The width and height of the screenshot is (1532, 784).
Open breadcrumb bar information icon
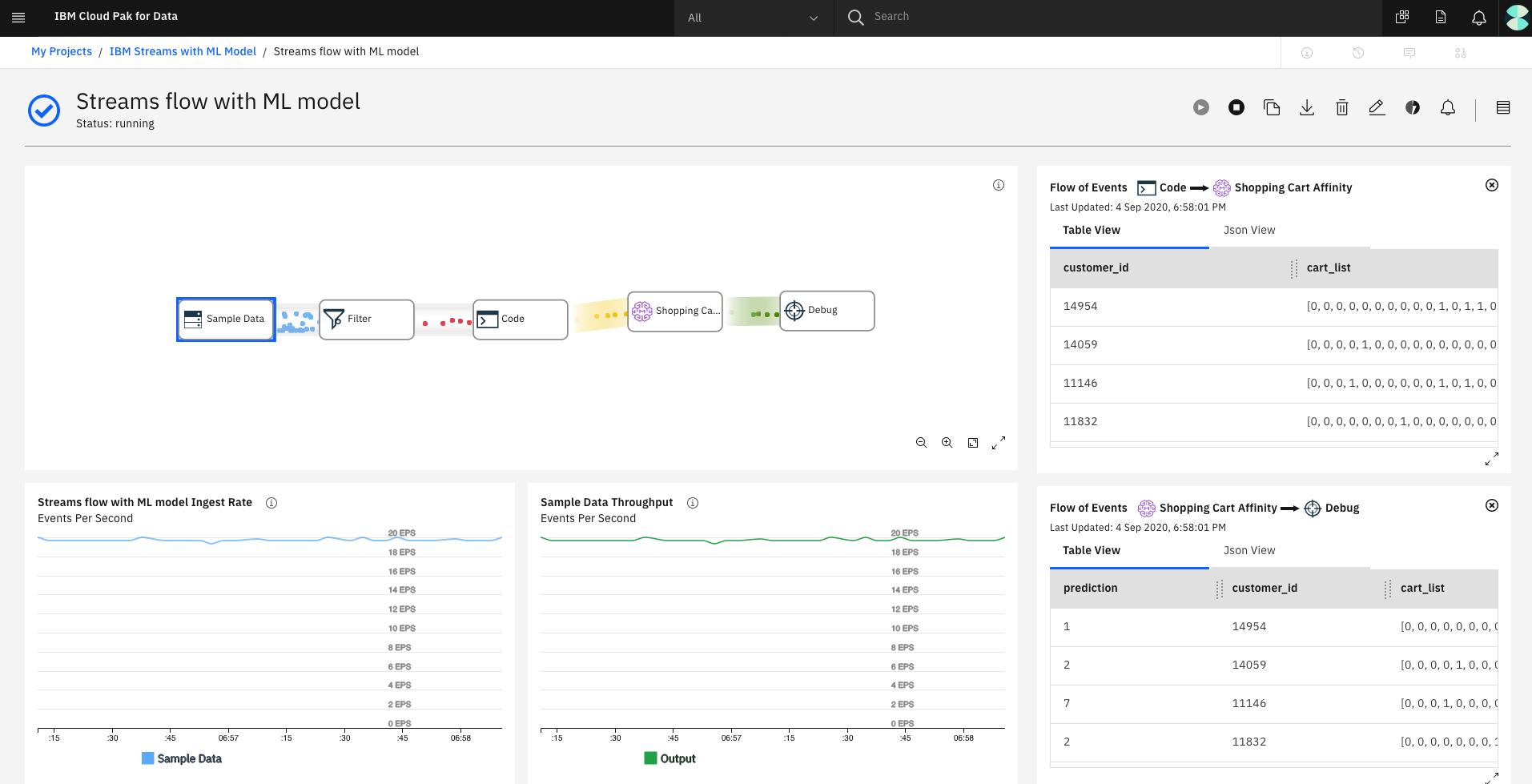[1307, 53]
